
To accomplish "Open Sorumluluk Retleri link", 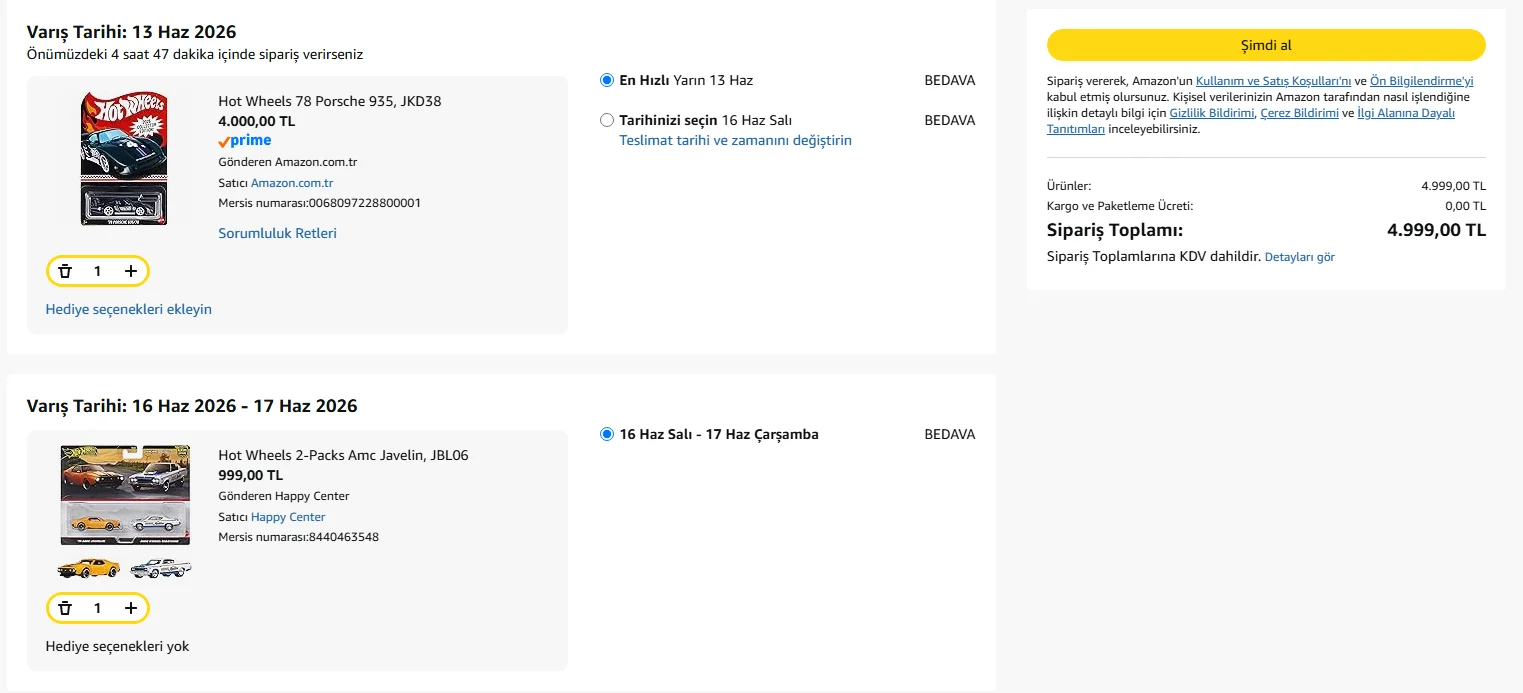I will [277, 233].
